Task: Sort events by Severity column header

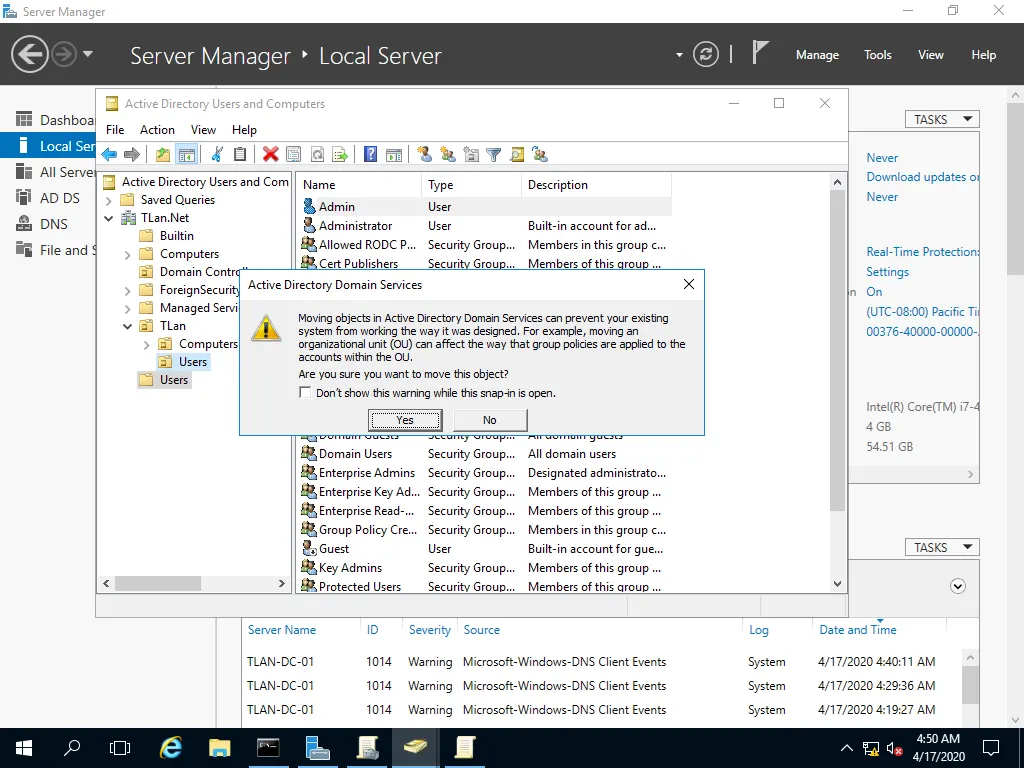Action: [x=430, y=630]
